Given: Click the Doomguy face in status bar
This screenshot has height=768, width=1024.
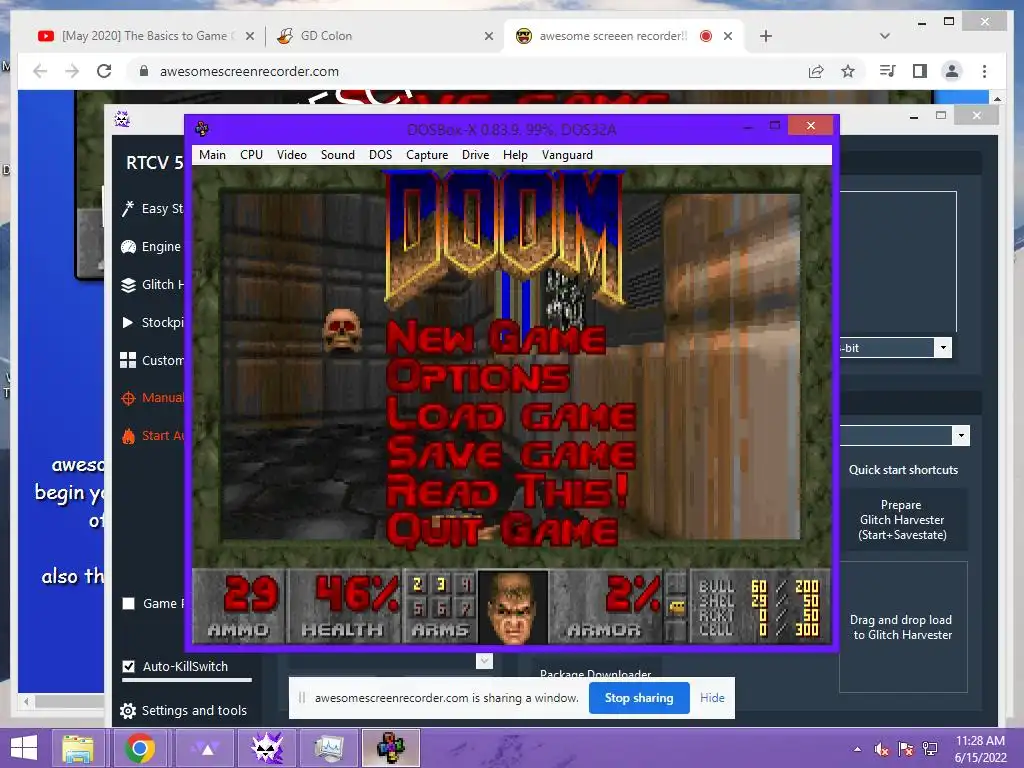Looking at the screenshot, I should [x=513, y=607].
